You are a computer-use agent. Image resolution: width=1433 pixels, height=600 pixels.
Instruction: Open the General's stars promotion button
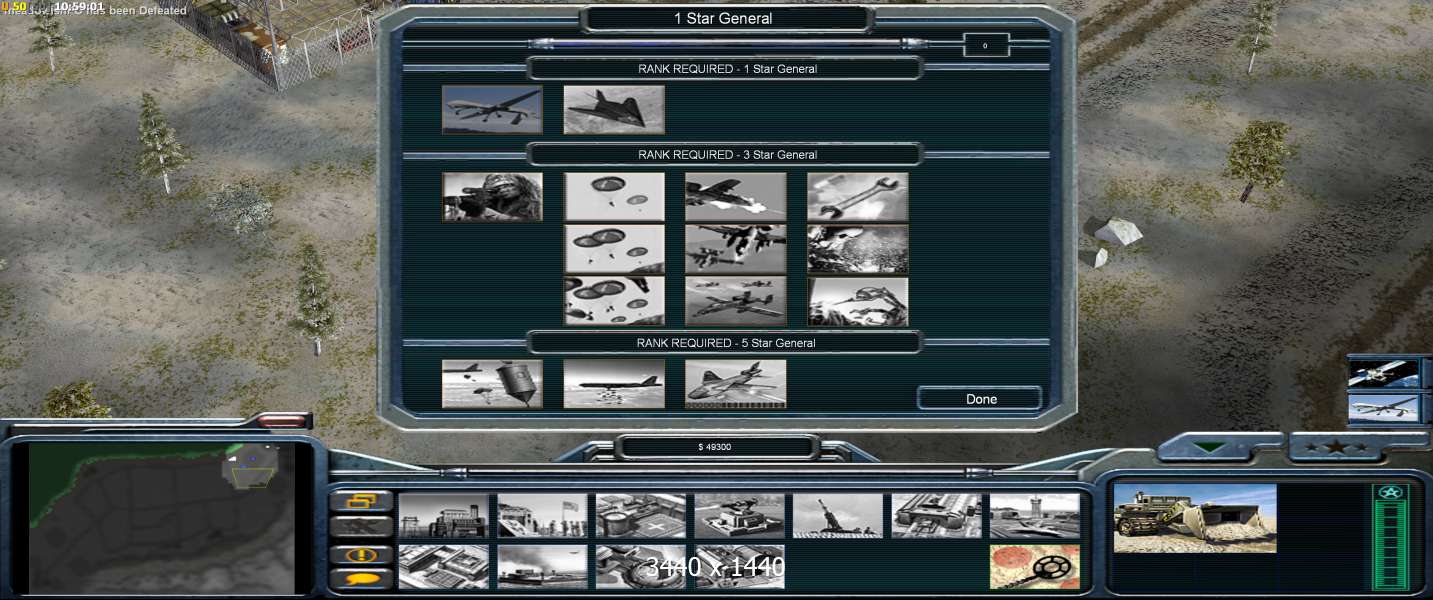tap(1335, 447)
